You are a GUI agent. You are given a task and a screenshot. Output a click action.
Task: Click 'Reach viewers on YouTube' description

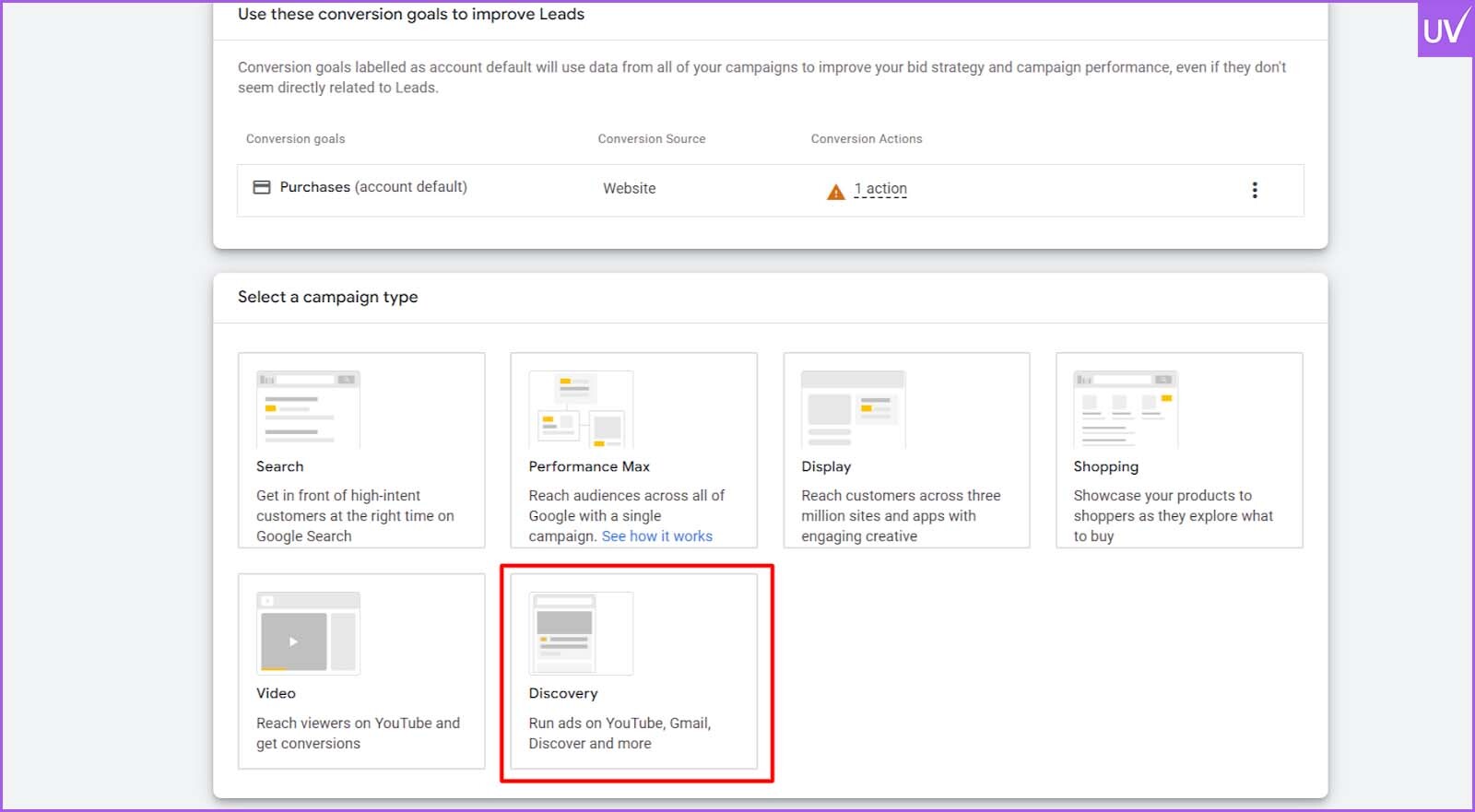[358, 734]
